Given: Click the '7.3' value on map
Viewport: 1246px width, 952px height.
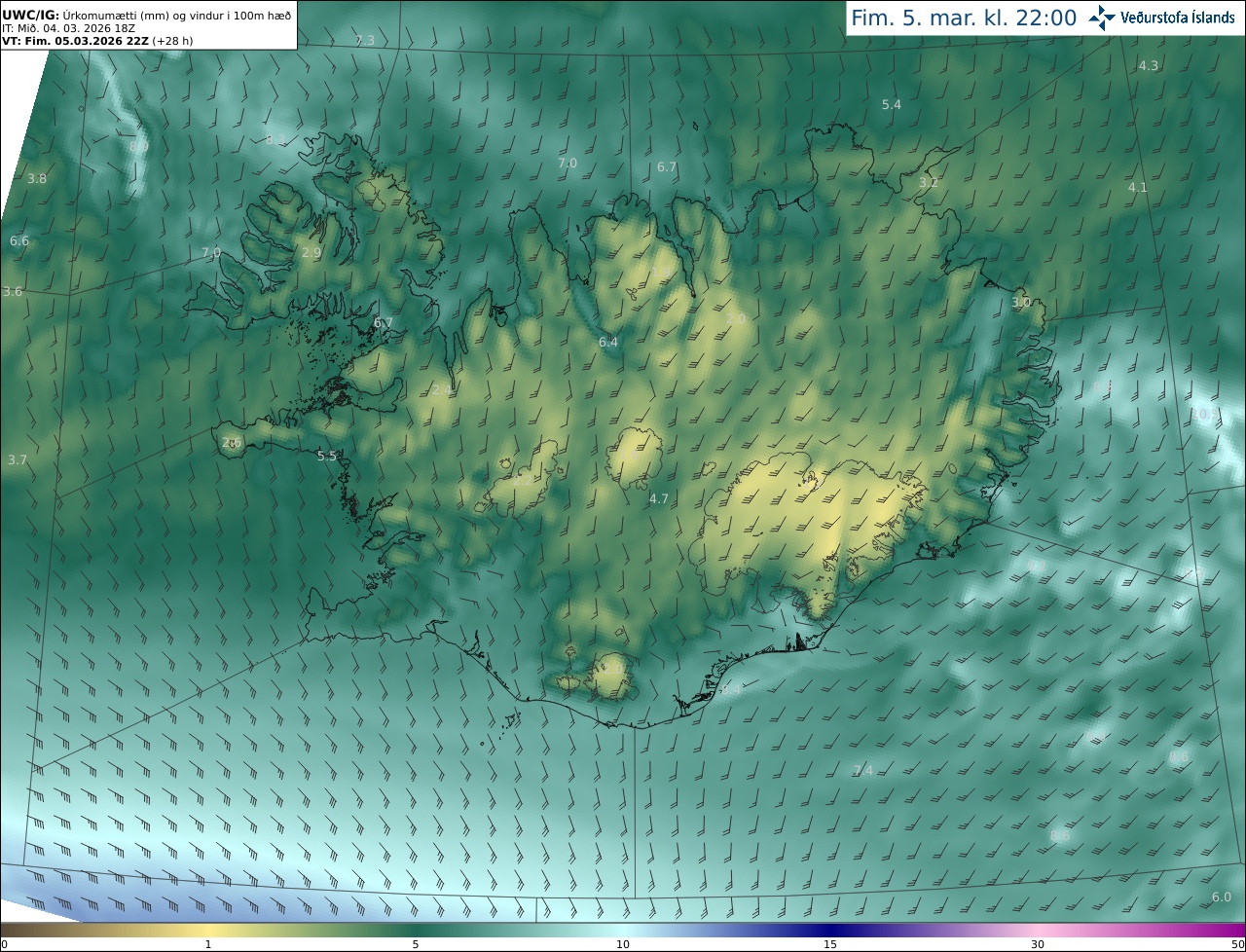Looking at the screenshot, I should [x=364, y=40].
